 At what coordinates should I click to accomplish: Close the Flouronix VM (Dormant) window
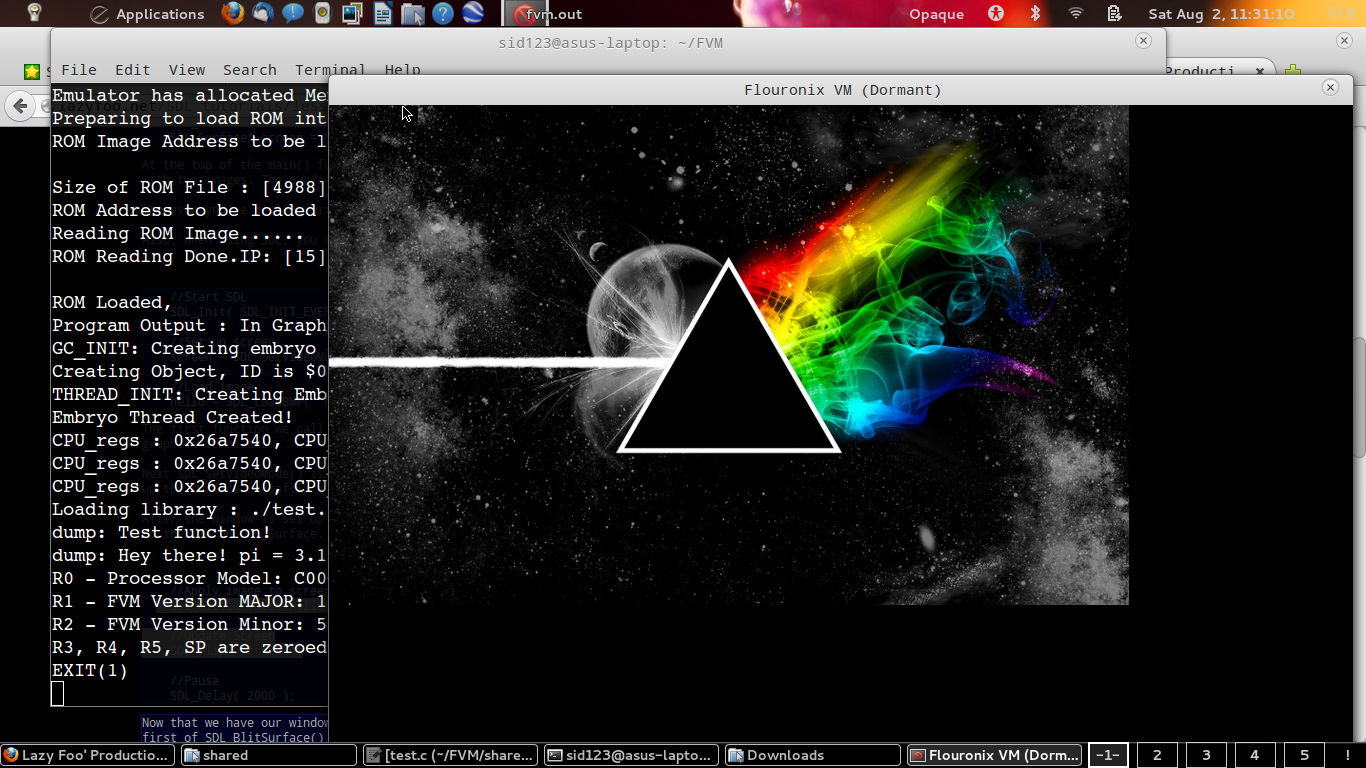pos(1330,88)
